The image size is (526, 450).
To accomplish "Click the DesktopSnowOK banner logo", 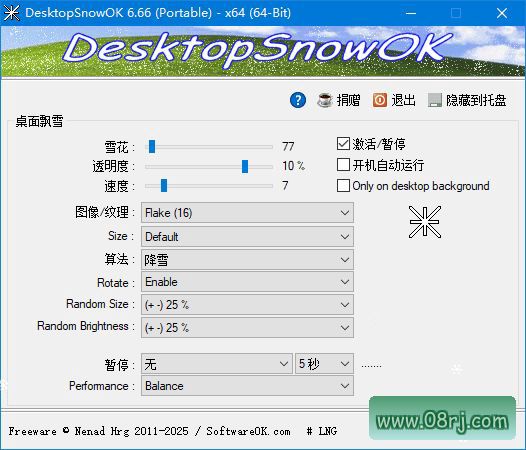I will coord(257,50).
